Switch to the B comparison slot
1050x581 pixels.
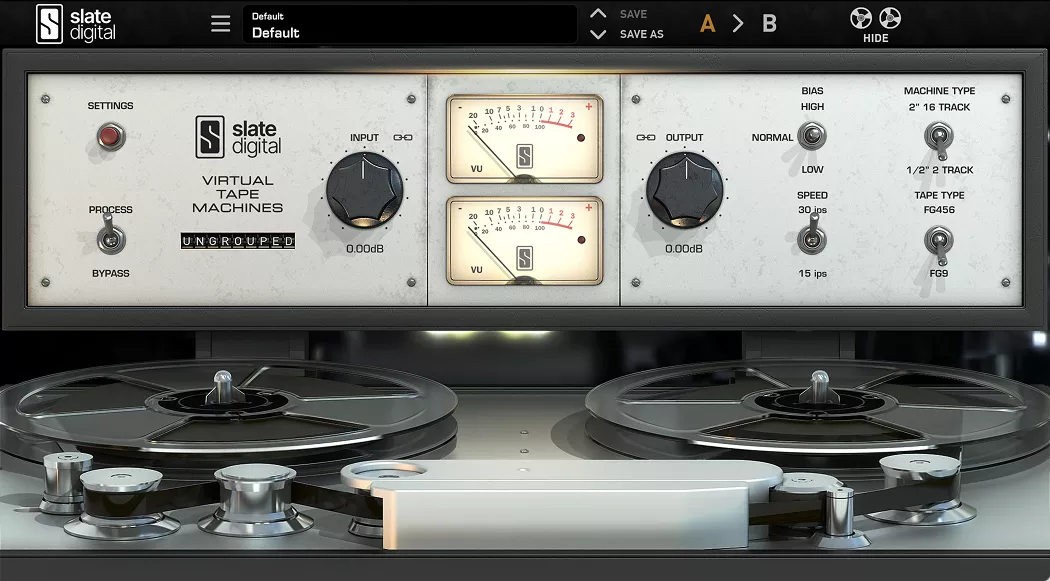point(770,22)
